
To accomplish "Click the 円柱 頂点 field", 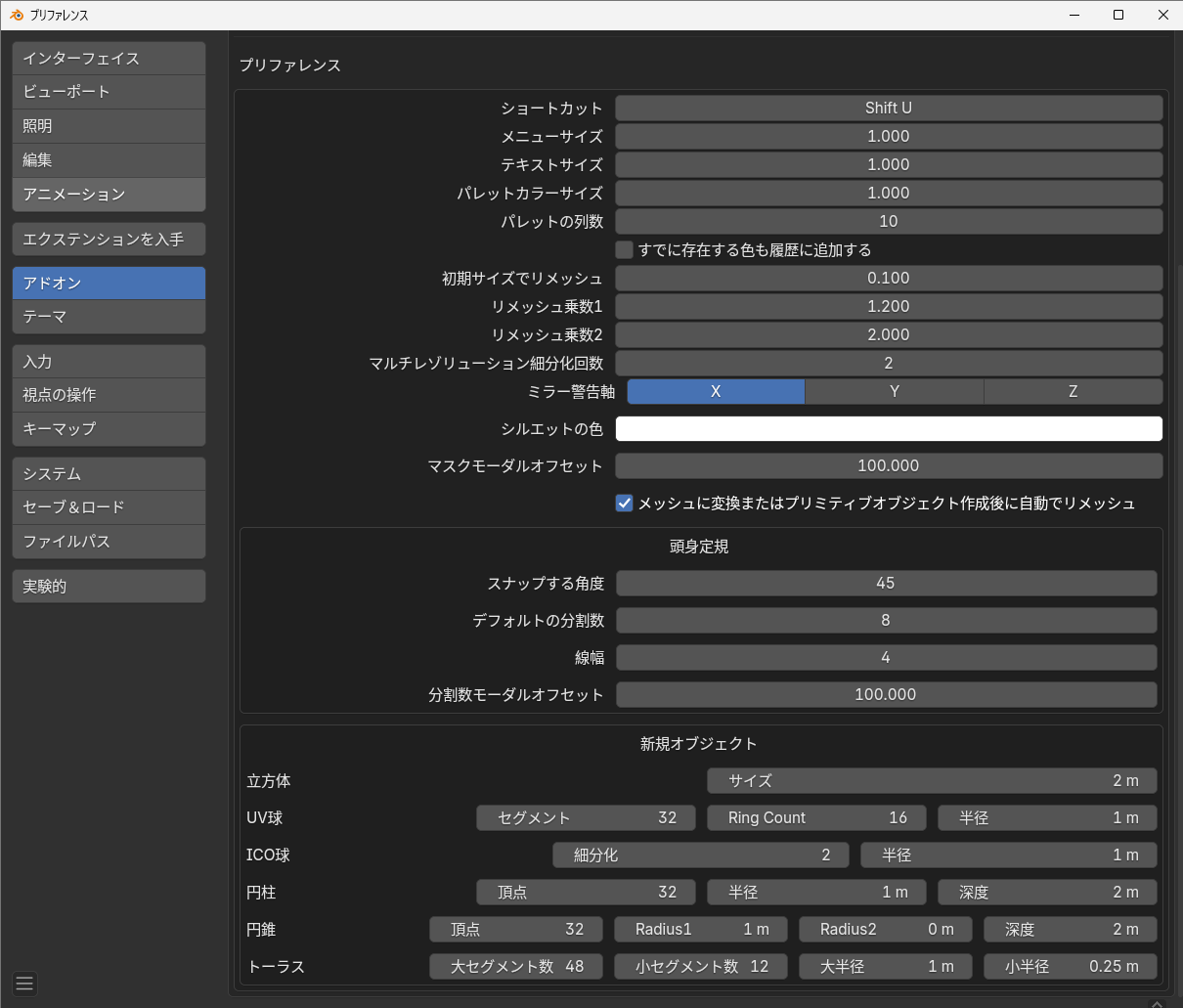I will click(586, 893).
